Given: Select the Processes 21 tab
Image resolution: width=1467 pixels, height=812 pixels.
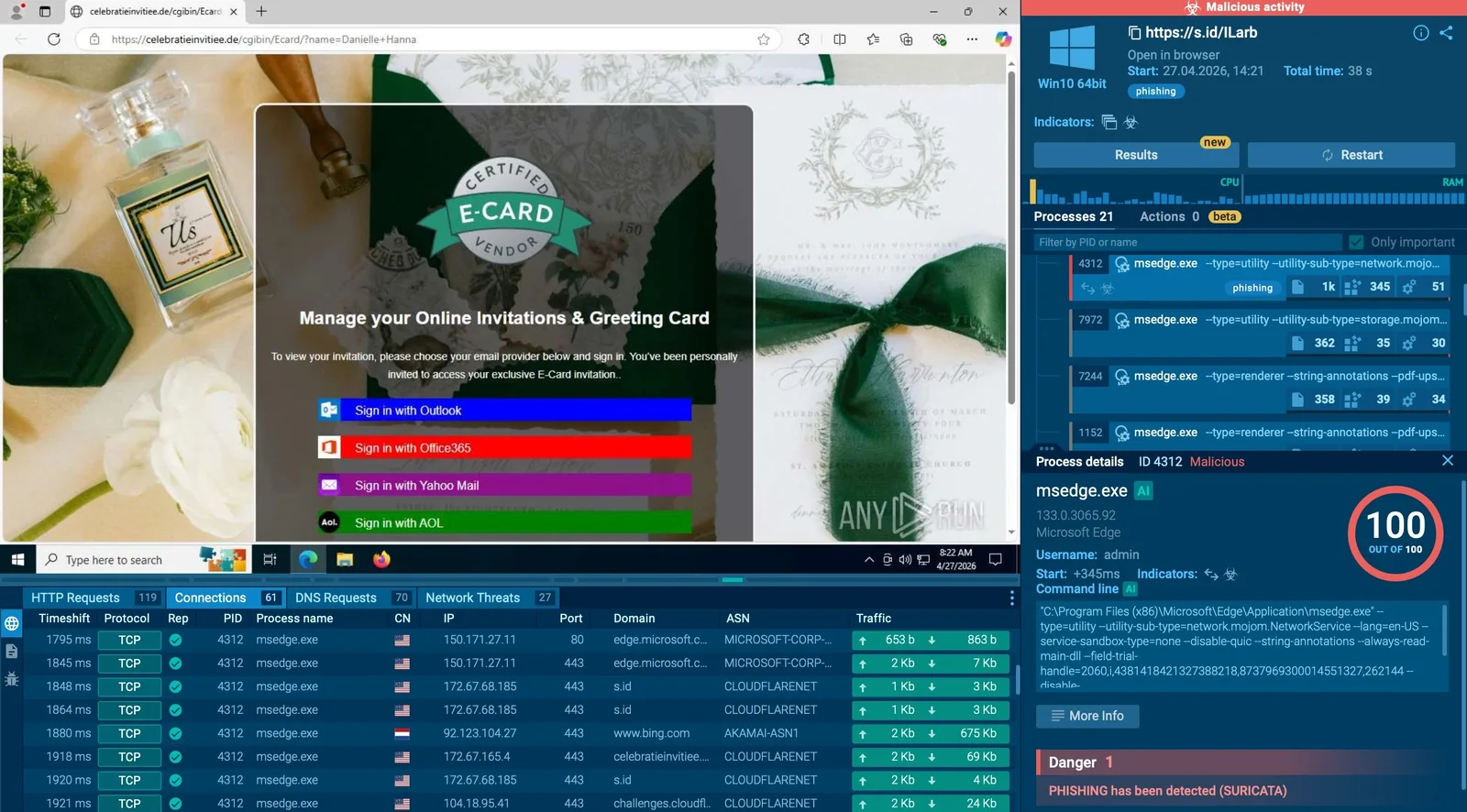Looking at the screenshot, I should point(1074,216).
